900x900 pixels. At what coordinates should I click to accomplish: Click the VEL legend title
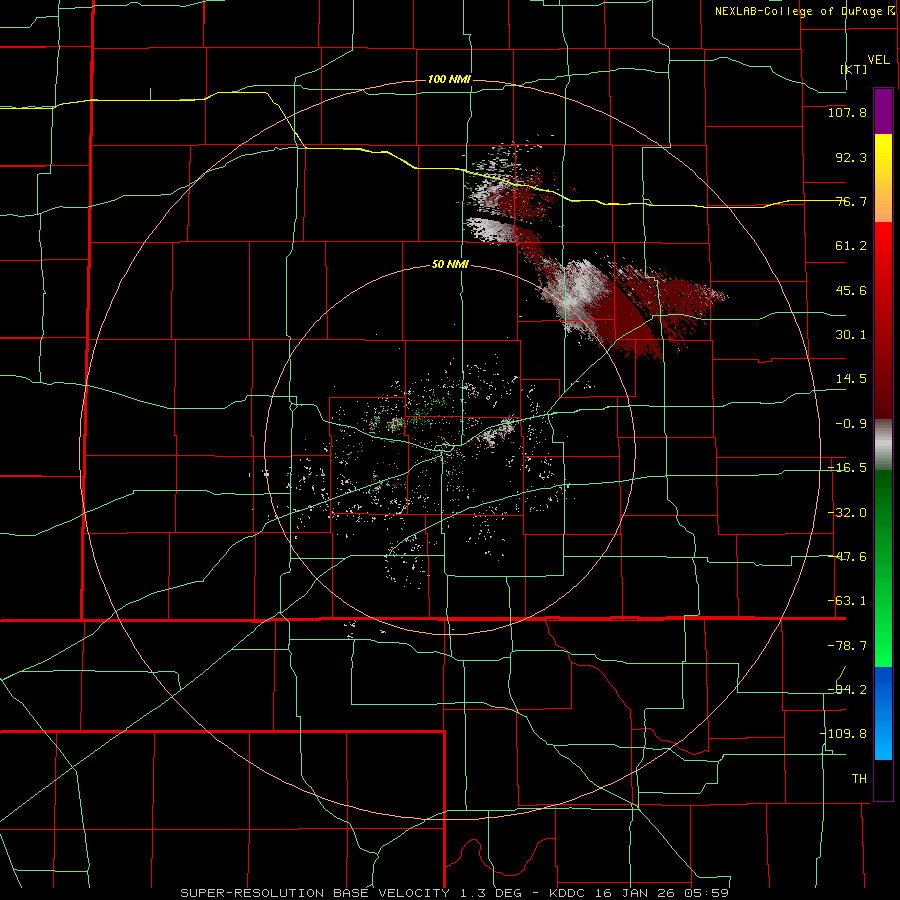[878, 59]
